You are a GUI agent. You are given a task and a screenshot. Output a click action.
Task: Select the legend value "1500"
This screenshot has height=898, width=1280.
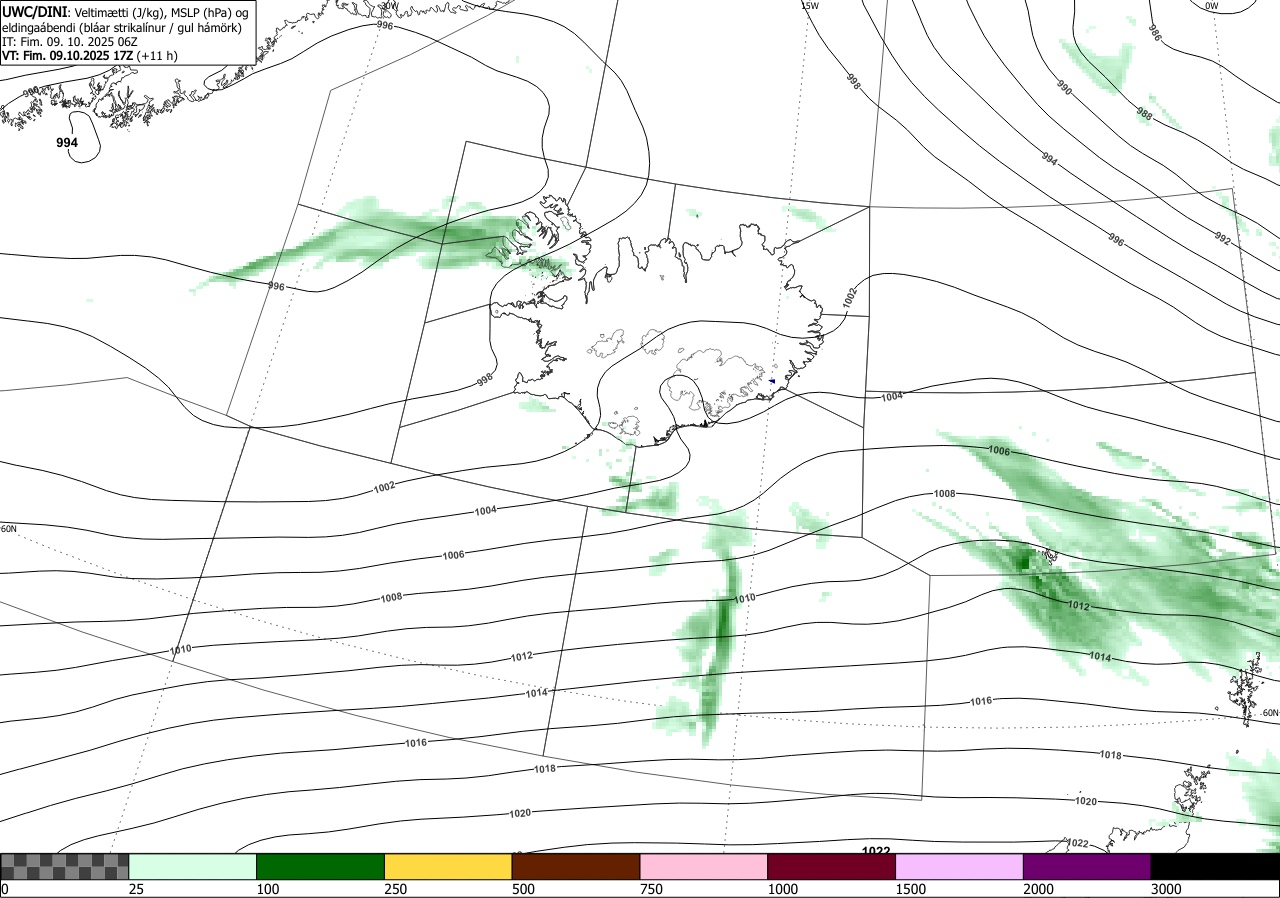click(x=911, y=889)
